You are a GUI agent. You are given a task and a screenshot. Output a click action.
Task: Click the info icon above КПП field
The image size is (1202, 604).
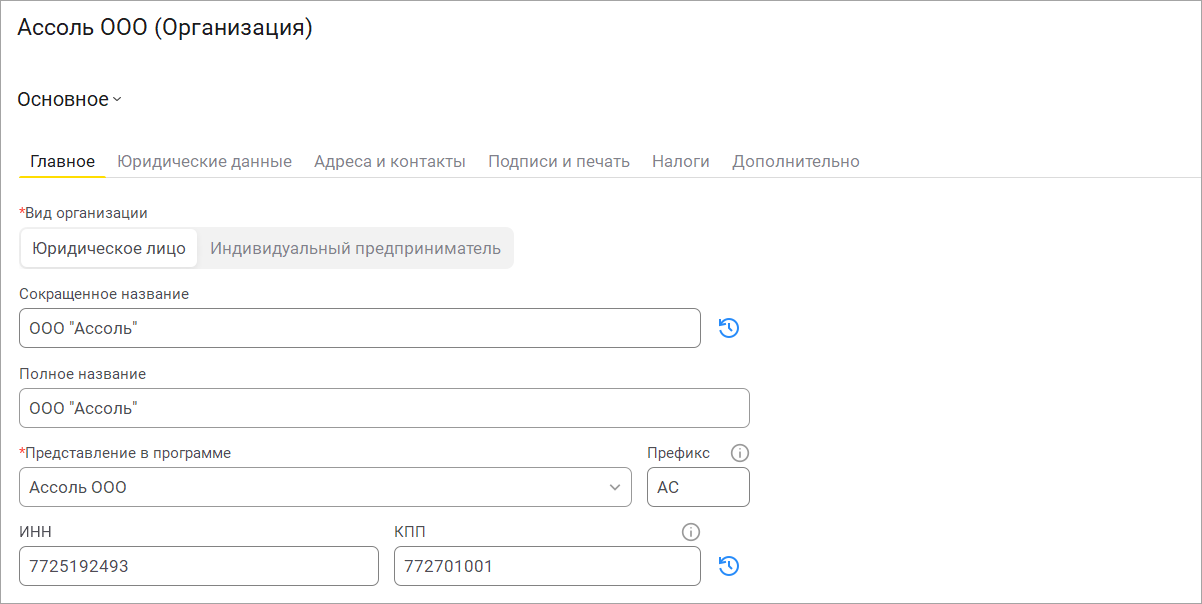(690, 532)
